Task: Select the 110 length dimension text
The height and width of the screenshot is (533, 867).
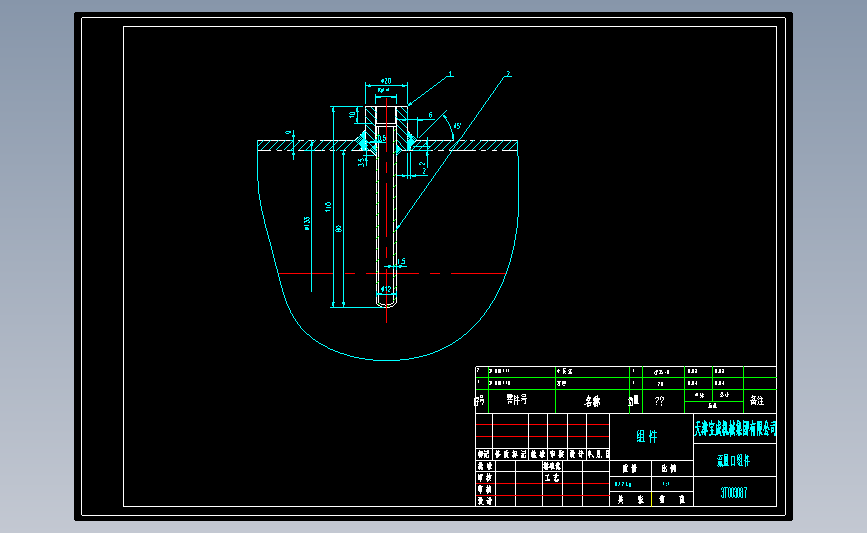Action: [x=328, y=207]
